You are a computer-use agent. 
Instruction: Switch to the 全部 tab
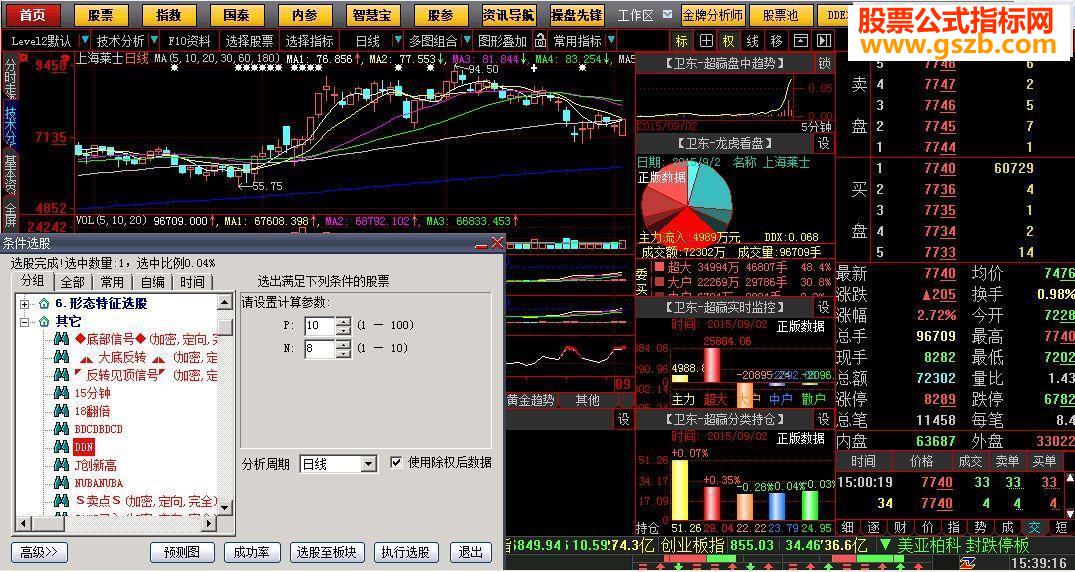[73, 282]
